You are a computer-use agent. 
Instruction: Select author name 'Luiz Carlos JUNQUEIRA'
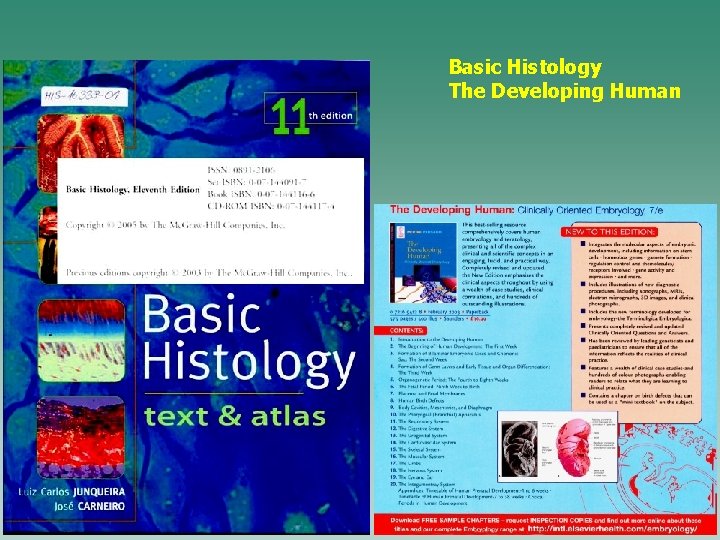(72, 491)
